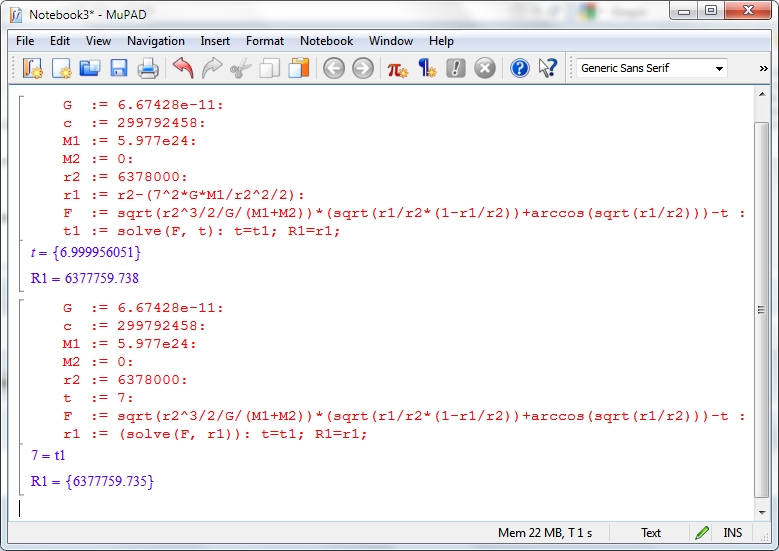Open the Notebook menu
The width and height of the screenshot is (779, 551).
pos(326,41)
